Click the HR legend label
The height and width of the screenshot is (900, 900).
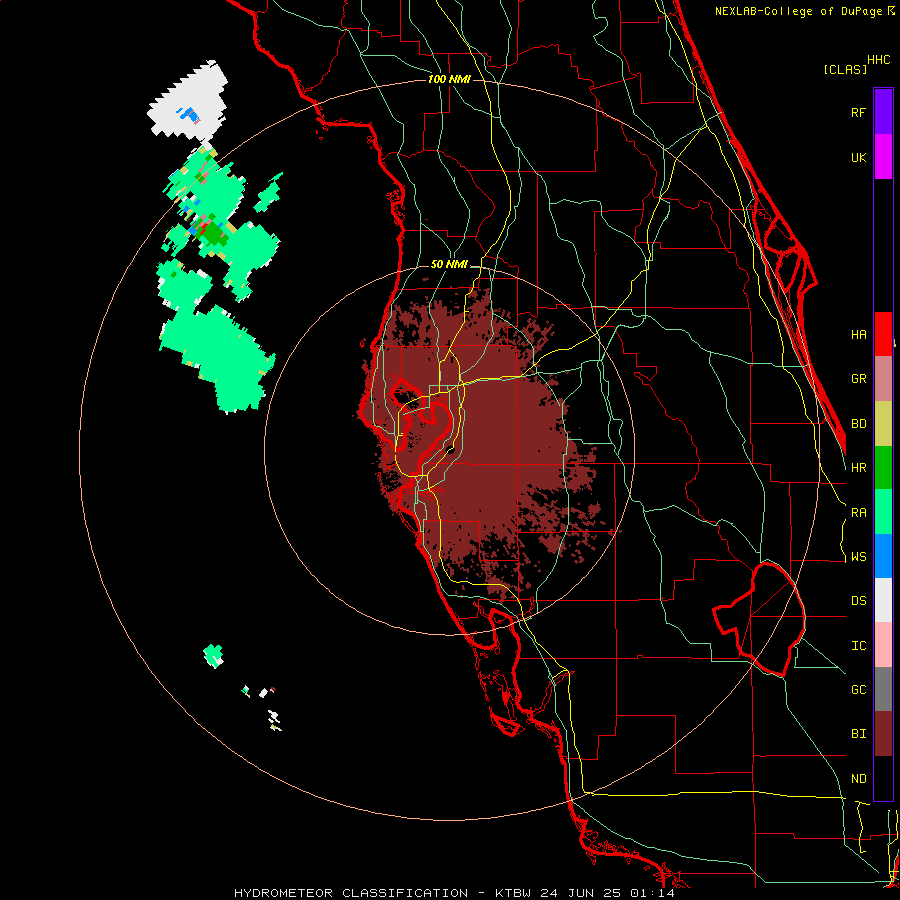tap(858, 467)
